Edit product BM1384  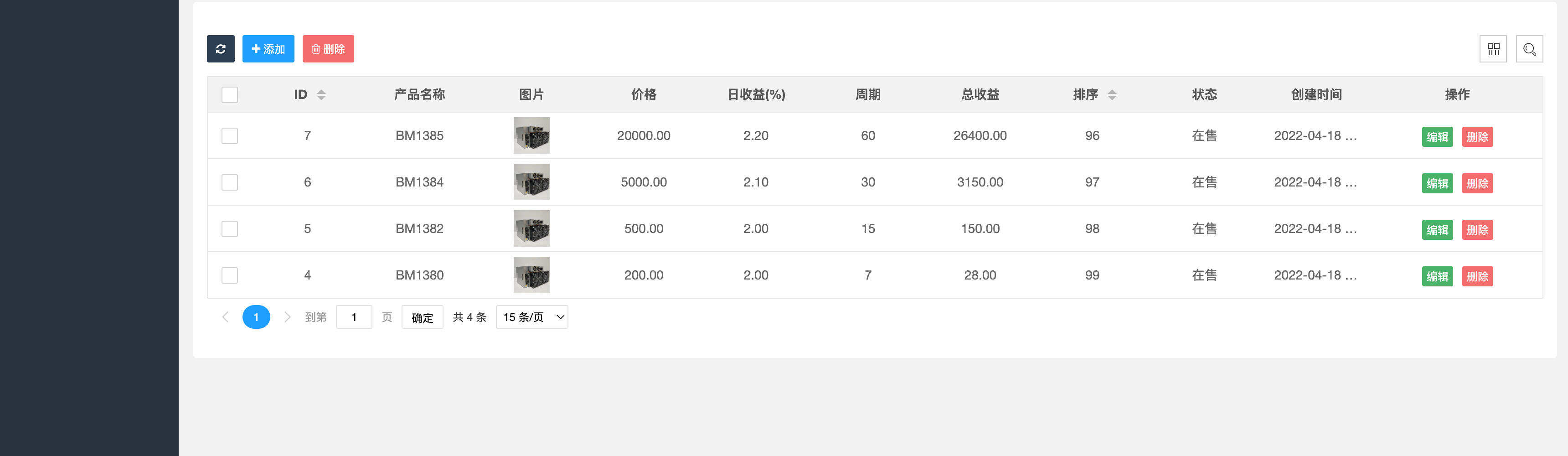[1437, 183]
